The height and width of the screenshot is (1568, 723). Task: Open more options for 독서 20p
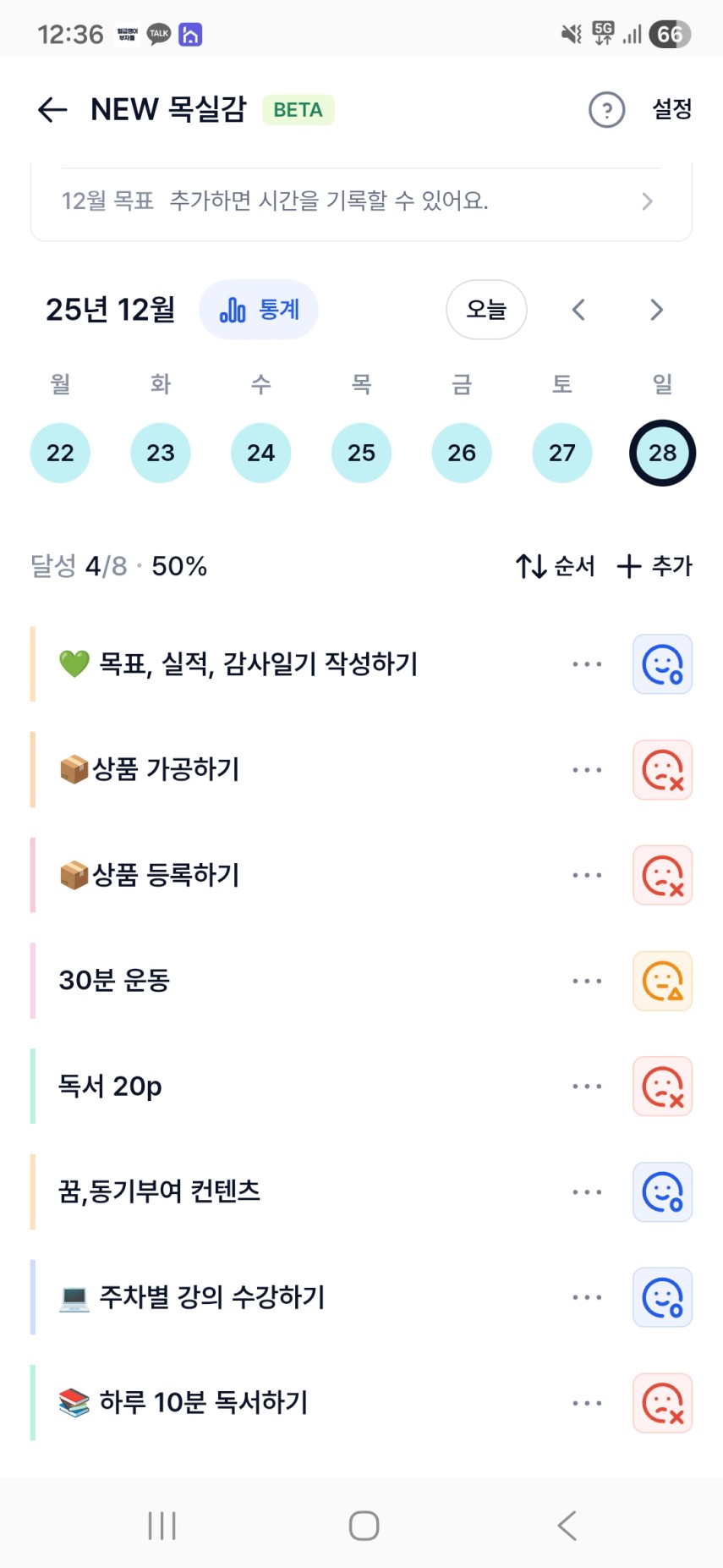[x=587, y=1087]
